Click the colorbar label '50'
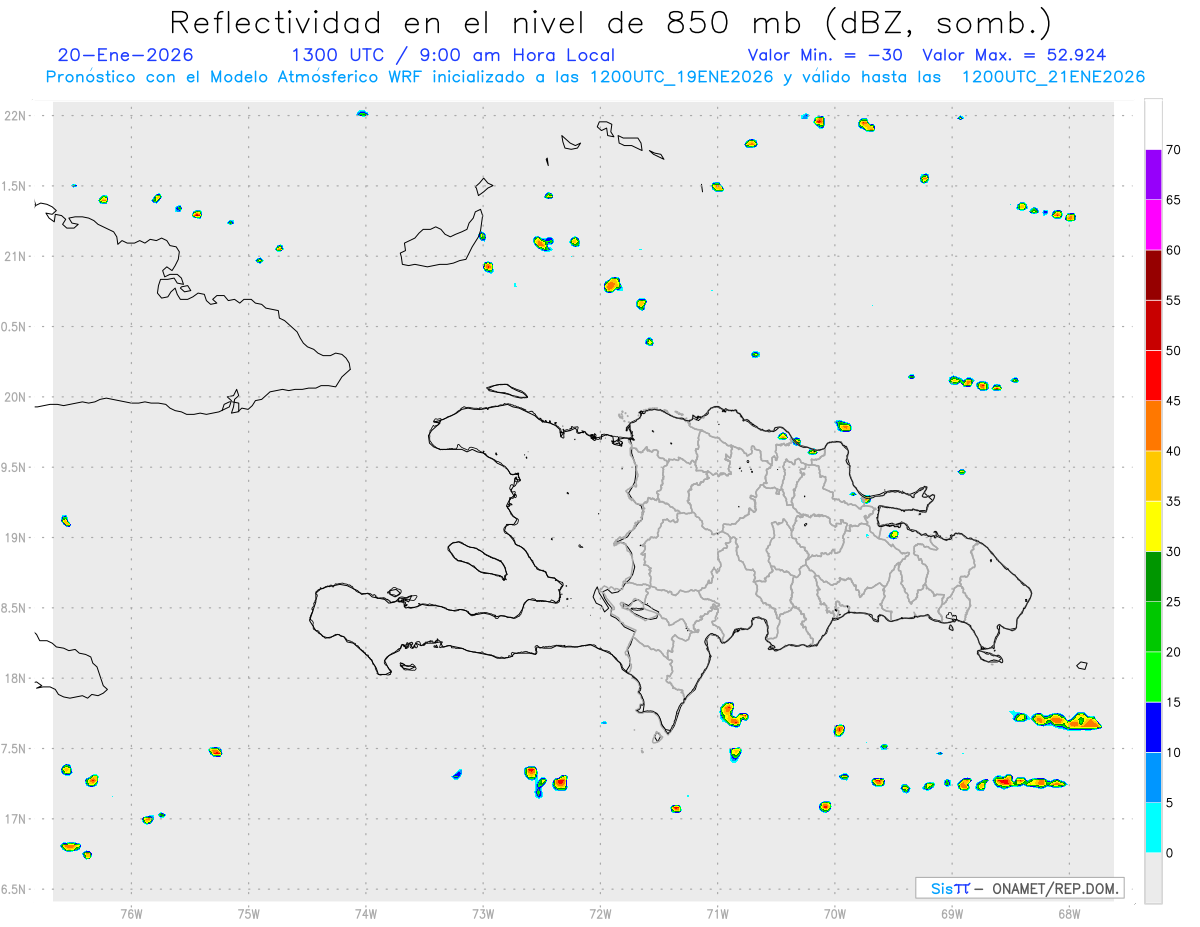This screenshot has width=1200, height=927. coord(1174,351)
